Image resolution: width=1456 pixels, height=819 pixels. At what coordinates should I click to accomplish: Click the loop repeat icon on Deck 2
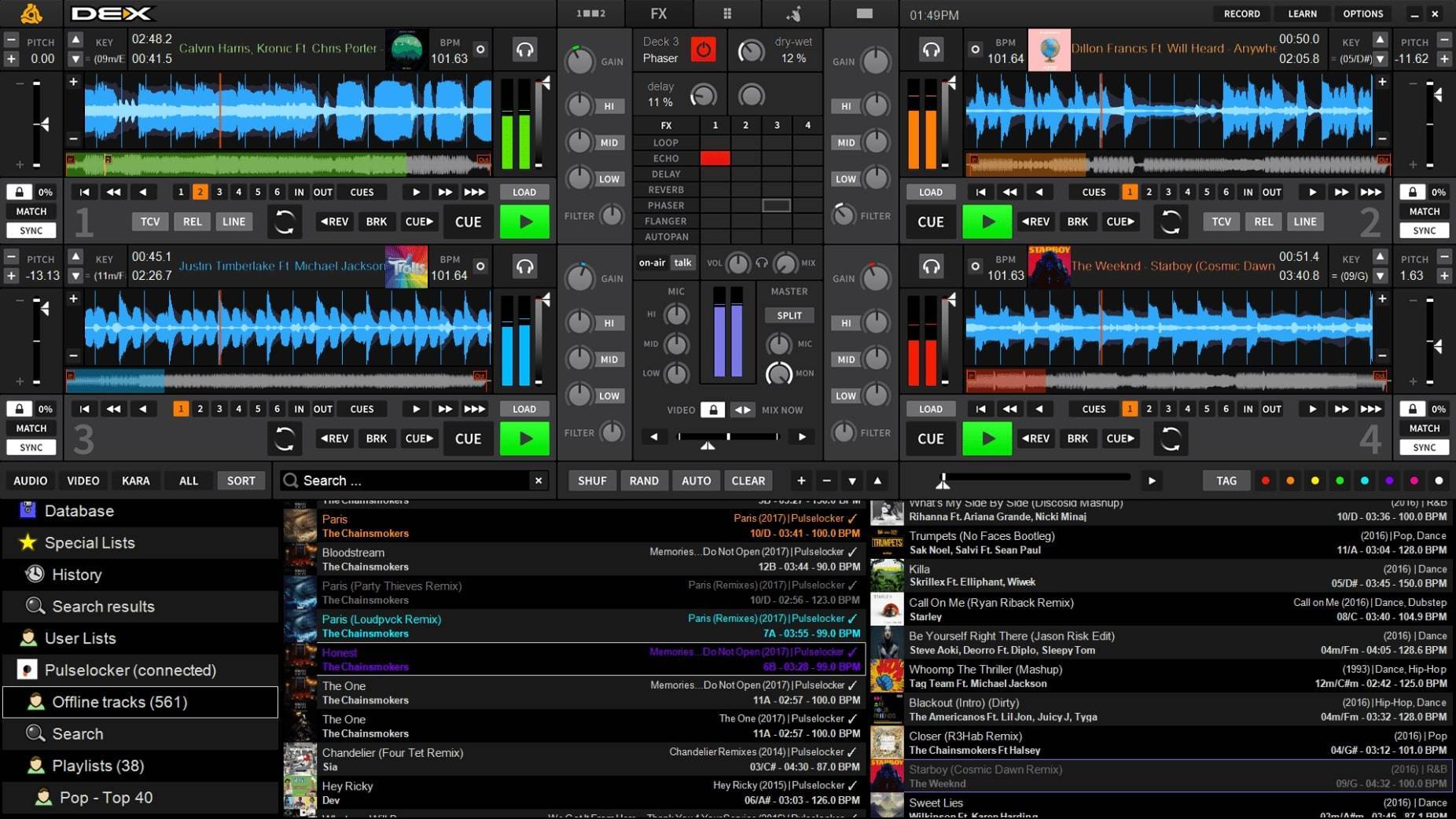[x=1171, y=222]
